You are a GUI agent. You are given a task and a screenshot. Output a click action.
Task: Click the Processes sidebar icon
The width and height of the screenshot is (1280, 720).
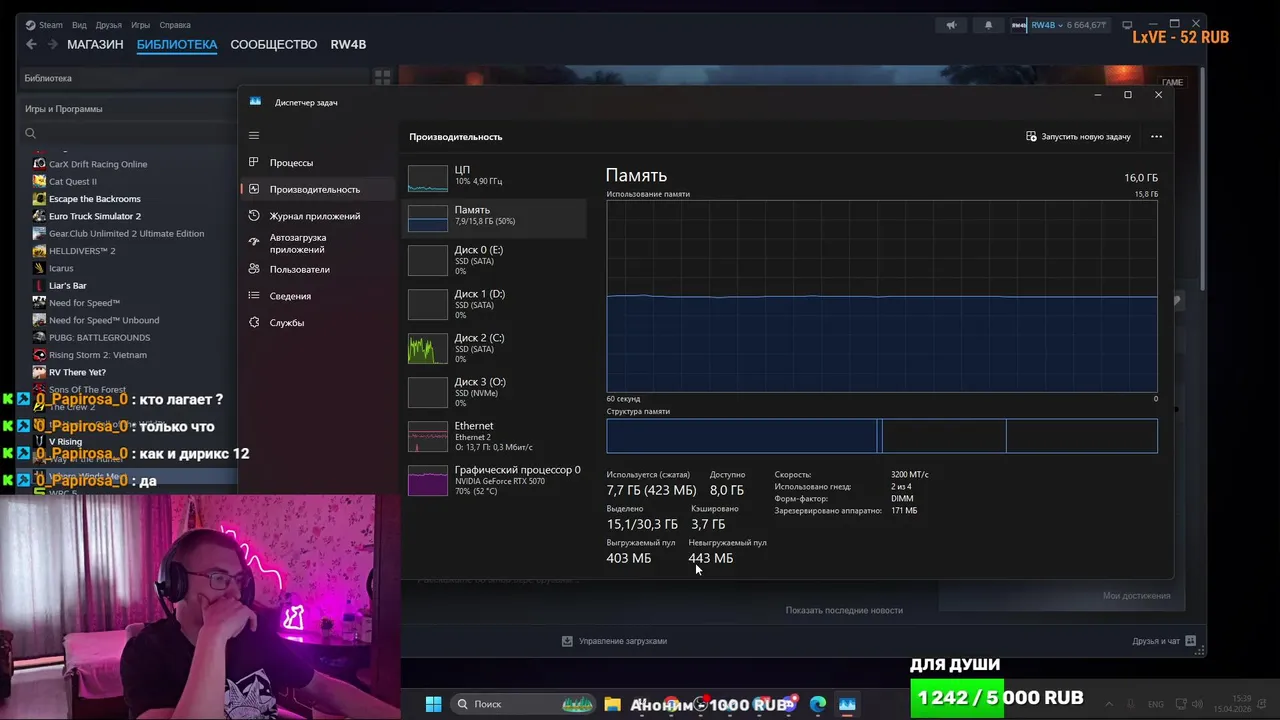(x=254, y=162)
